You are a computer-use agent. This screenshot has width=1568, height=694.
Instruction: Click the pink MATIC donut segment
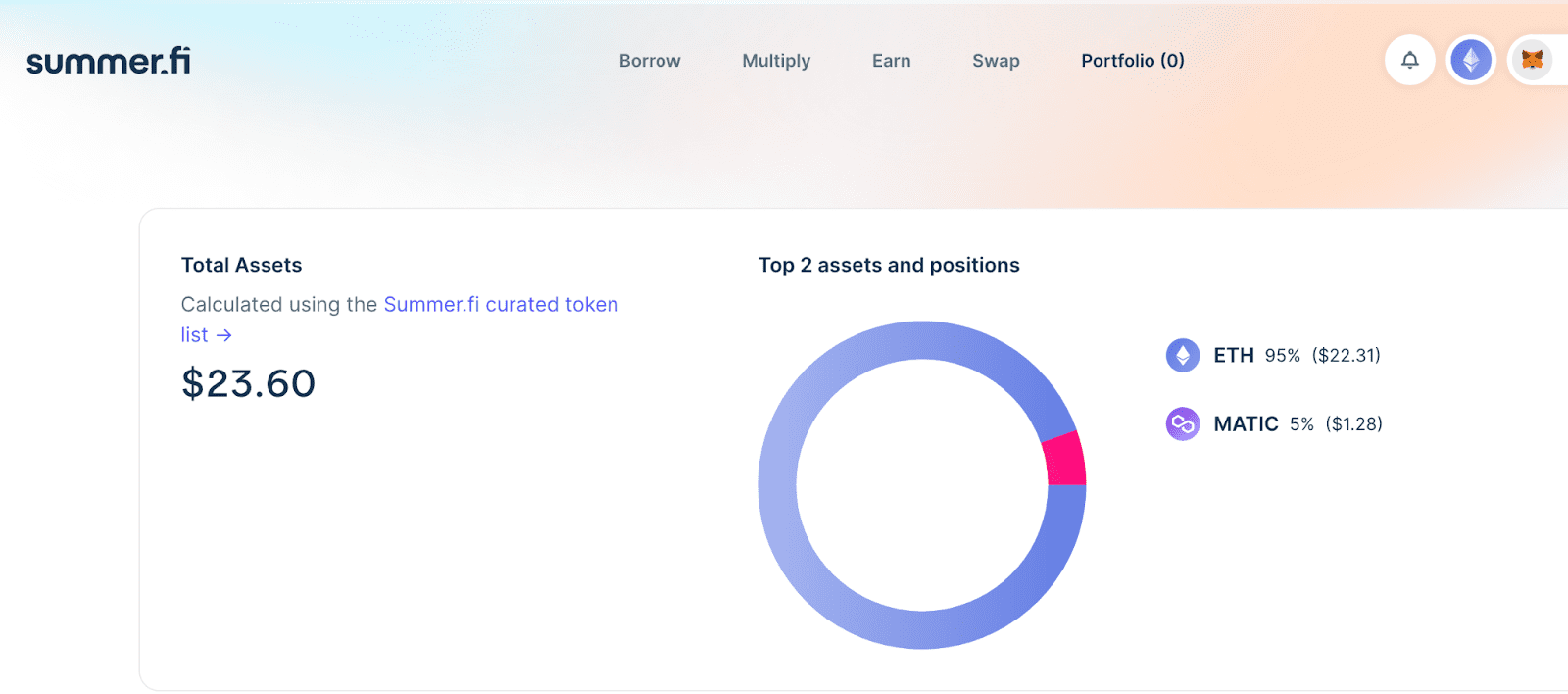pyautogui.click(x=1064, y=459)
